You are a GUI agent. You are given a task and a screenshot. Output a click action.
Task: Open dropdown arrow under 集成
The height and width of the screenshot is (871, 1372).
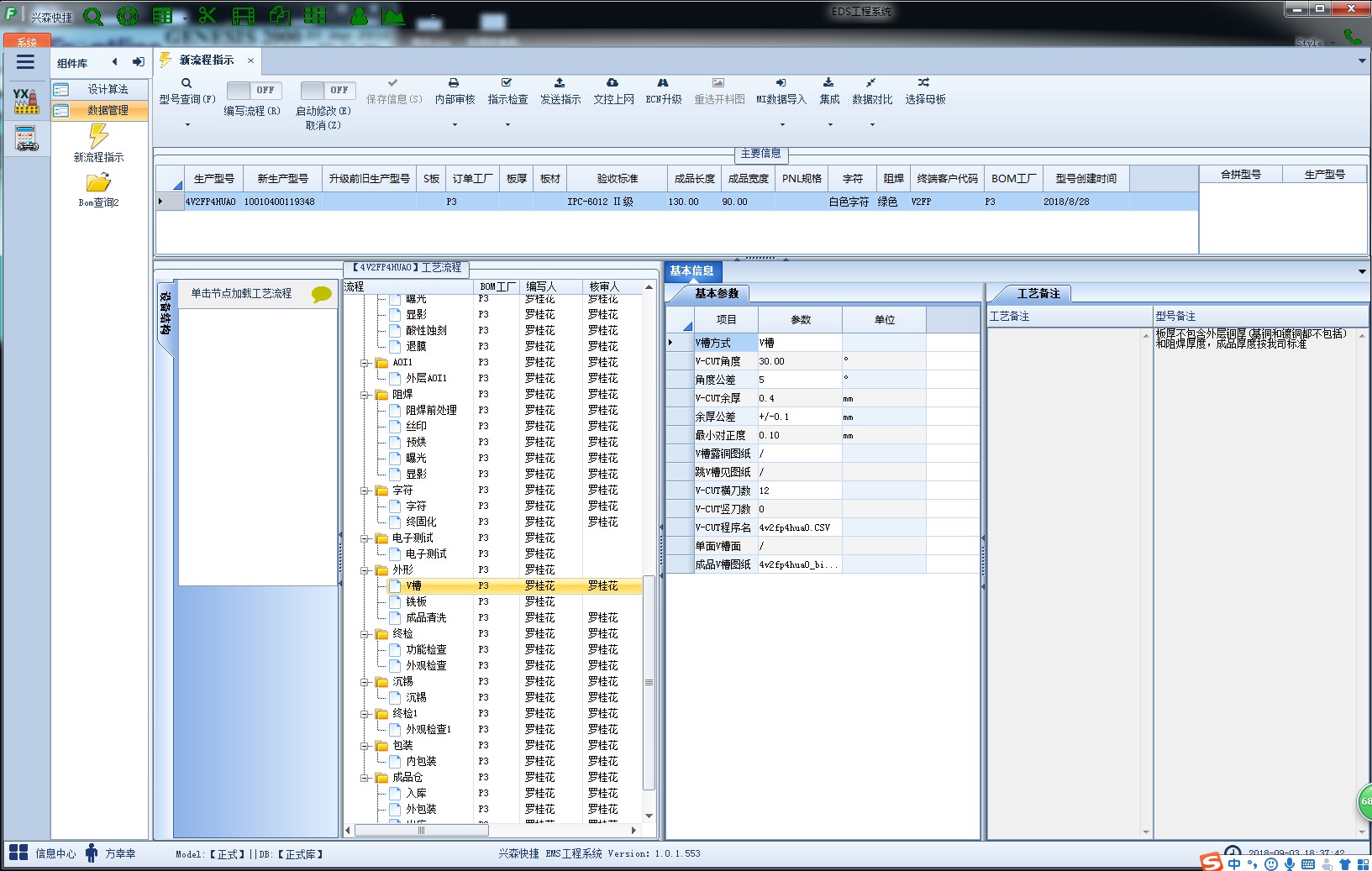(830, 125)
